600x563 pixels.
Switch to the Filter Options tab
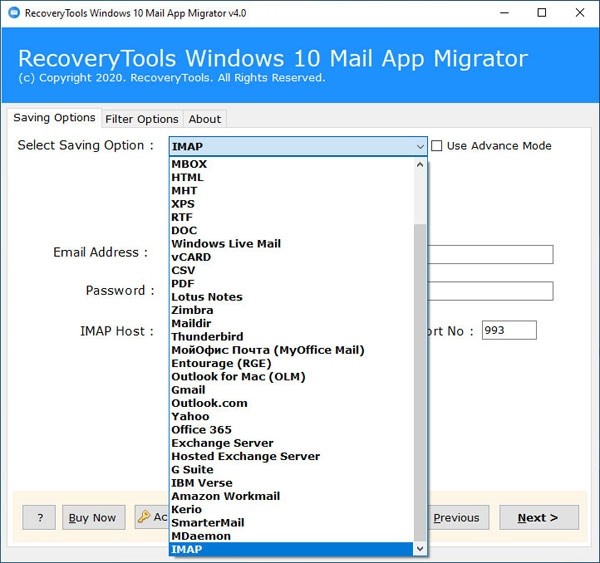point(142,119)
